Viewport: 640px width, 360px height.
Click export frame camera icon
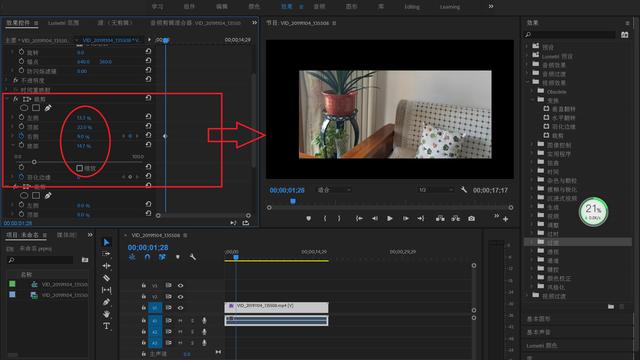tap(471, 219)
